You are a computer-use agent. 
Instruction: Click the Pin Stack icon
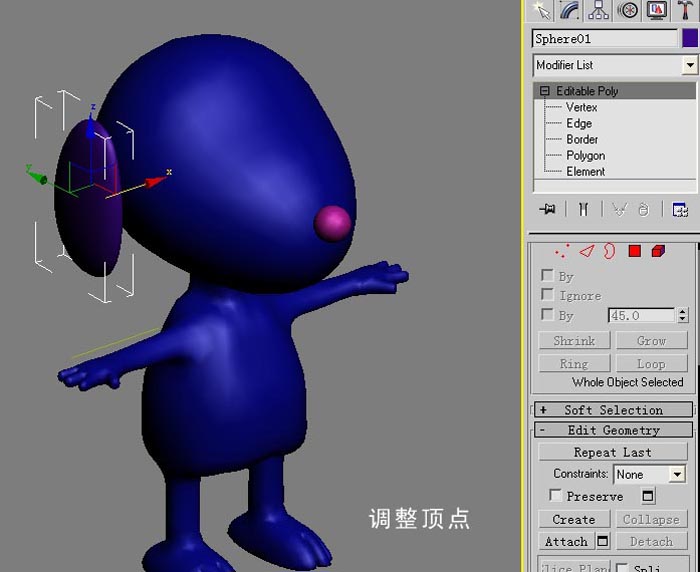[x=547, y=209]
